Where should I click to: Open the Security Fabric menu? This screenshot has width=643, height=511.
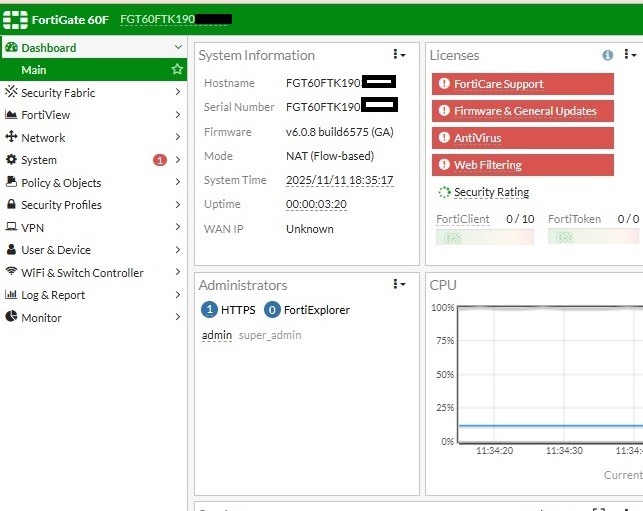click(93, 92)
